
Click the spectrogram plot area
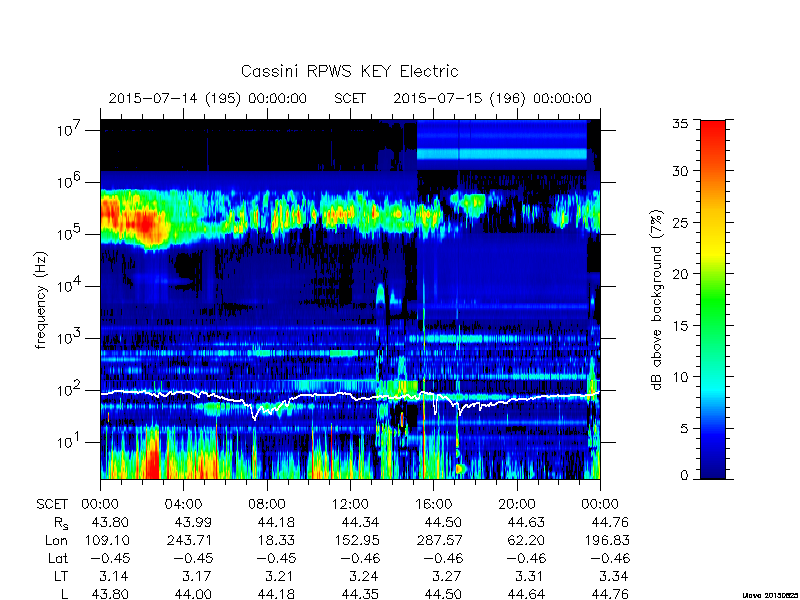pos(350,299)
